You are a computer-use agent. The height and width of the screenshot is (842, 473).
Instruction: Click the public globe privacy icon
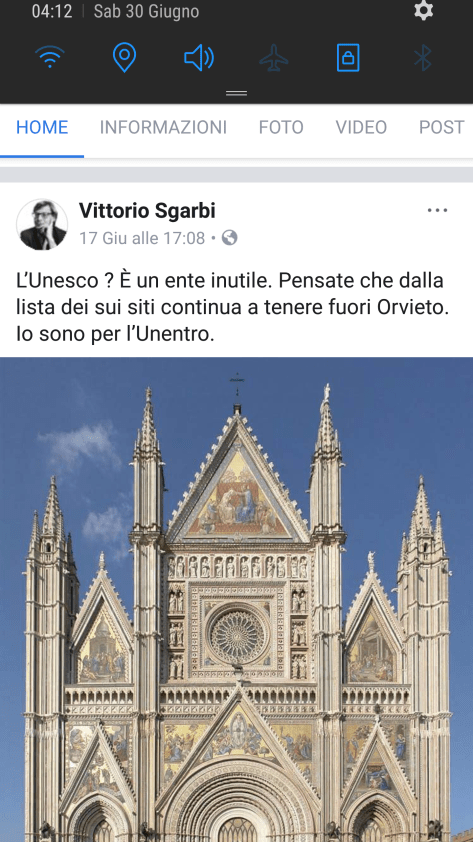point(230,237)
